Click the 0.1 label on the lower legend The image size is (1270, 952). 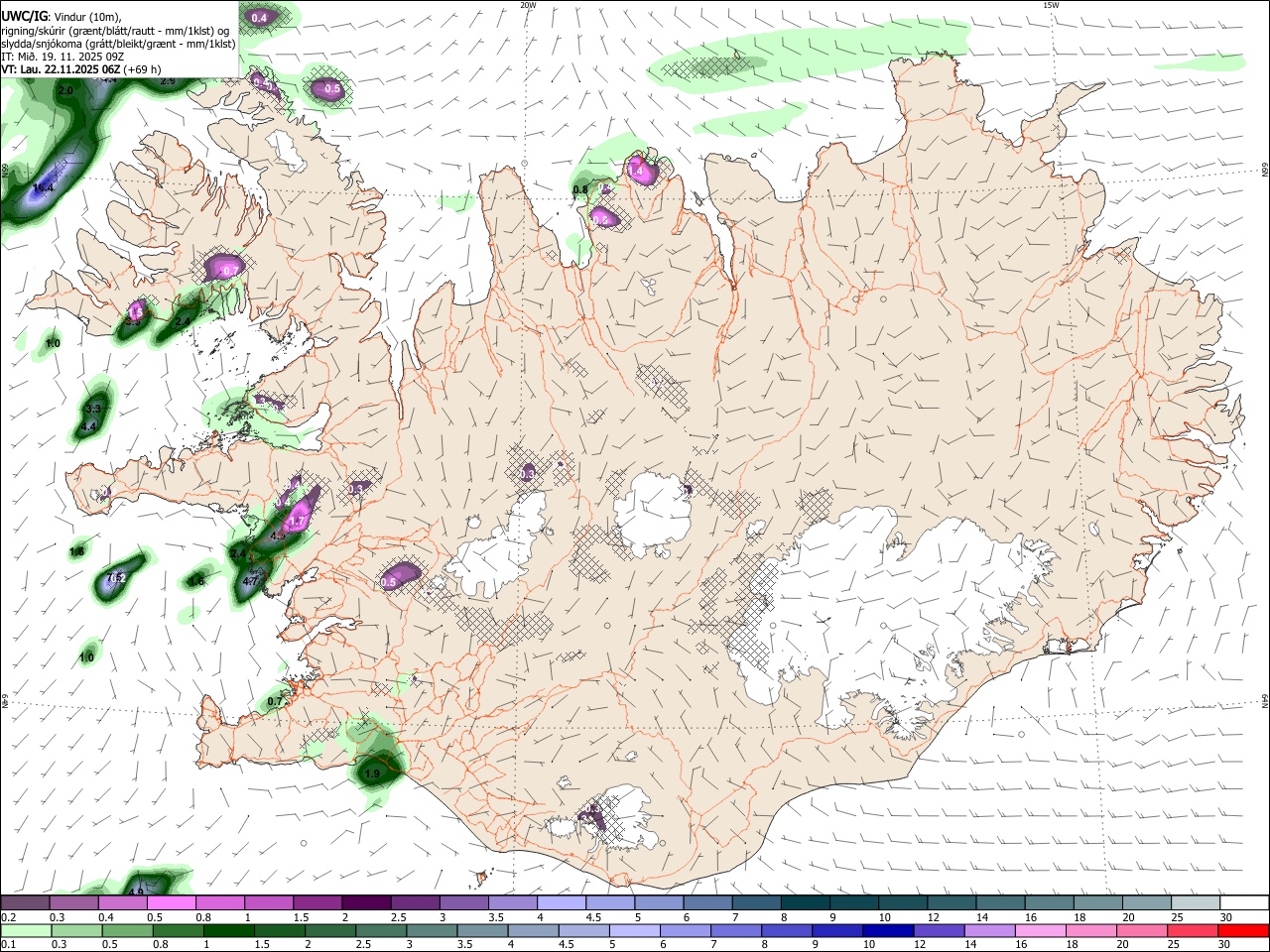9,944
